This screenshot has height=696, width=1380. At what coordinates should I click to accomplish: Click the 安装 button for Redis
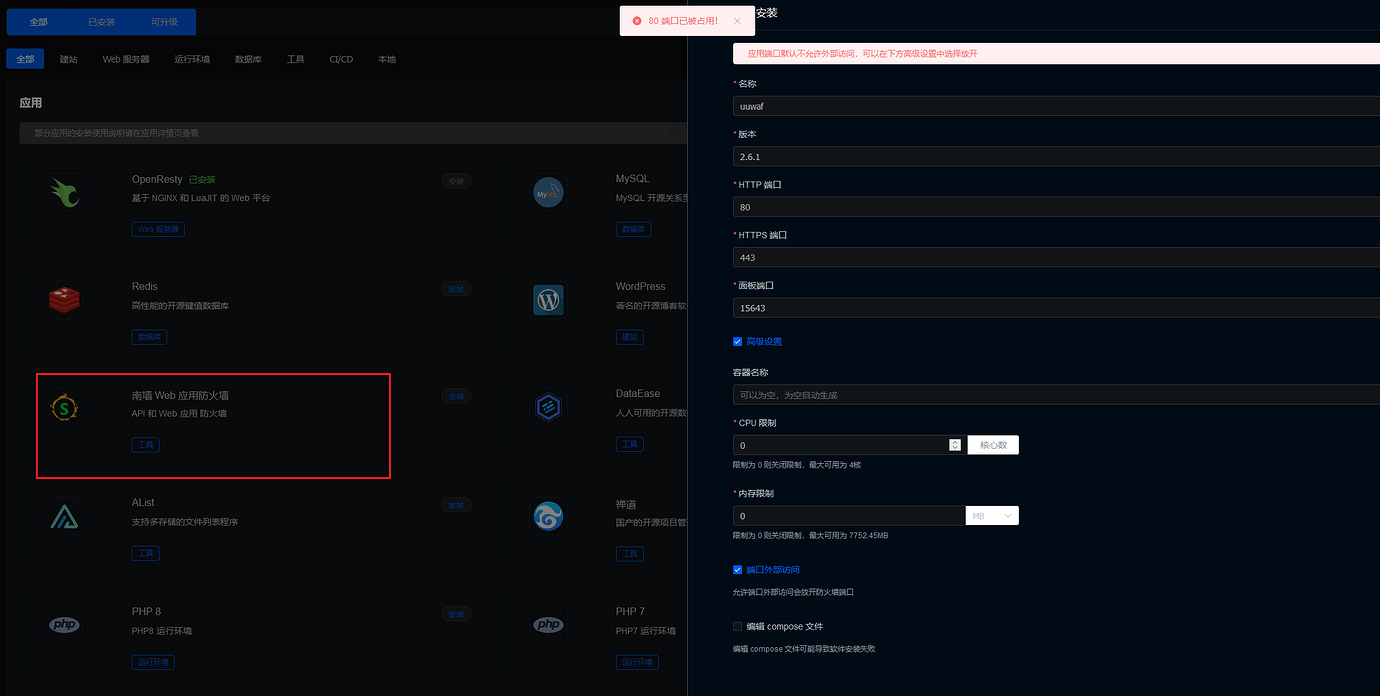pos(456,288)
